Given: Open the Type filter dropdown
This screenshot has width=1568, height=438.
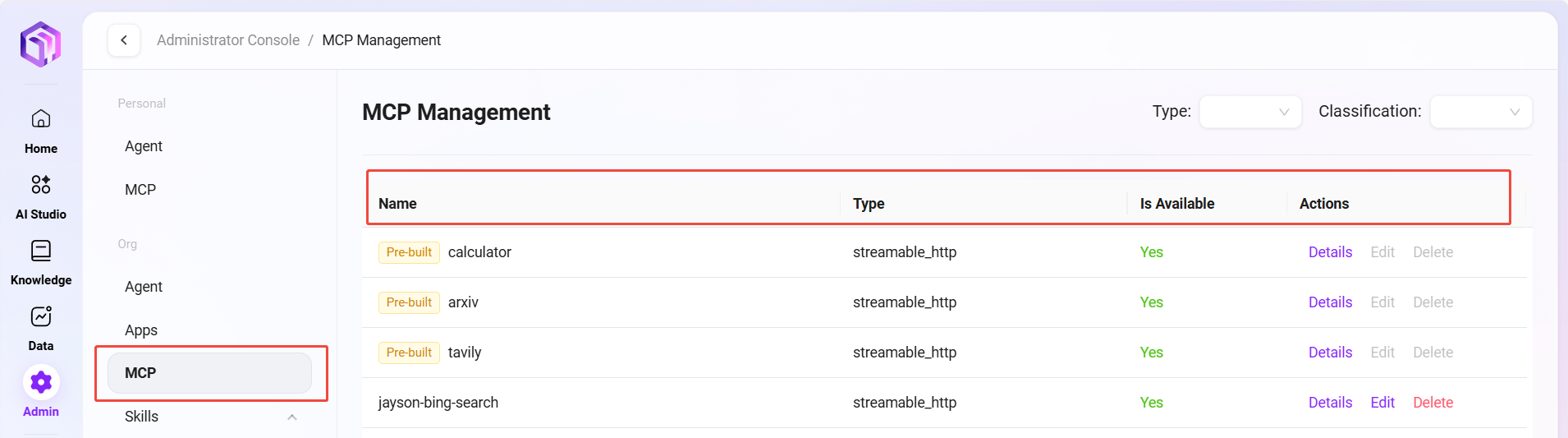Looking at the screenshot, I should pyautogui.click(x=1249, y=112).
